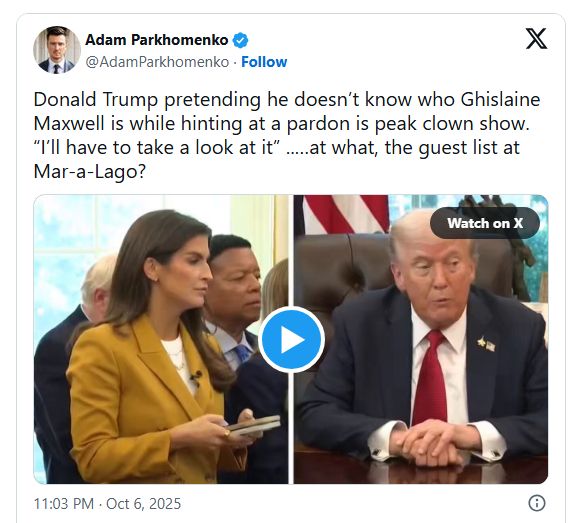Open the Adam Parkhomenko display name
The width and height of the screenshot is (577, 523).
pos(157,40)
